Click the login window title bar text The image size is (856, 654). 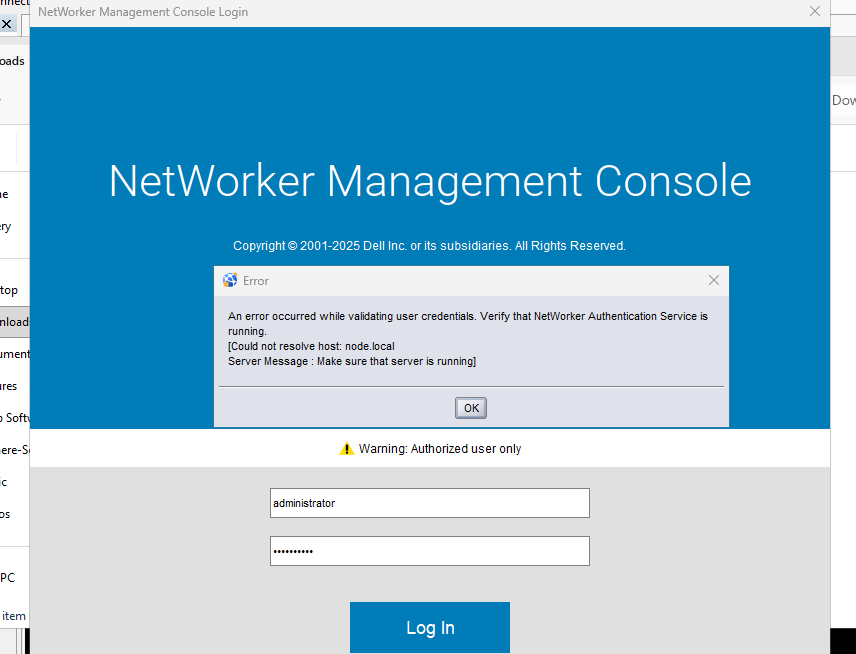pyautogui.click(x=143, y=12)
